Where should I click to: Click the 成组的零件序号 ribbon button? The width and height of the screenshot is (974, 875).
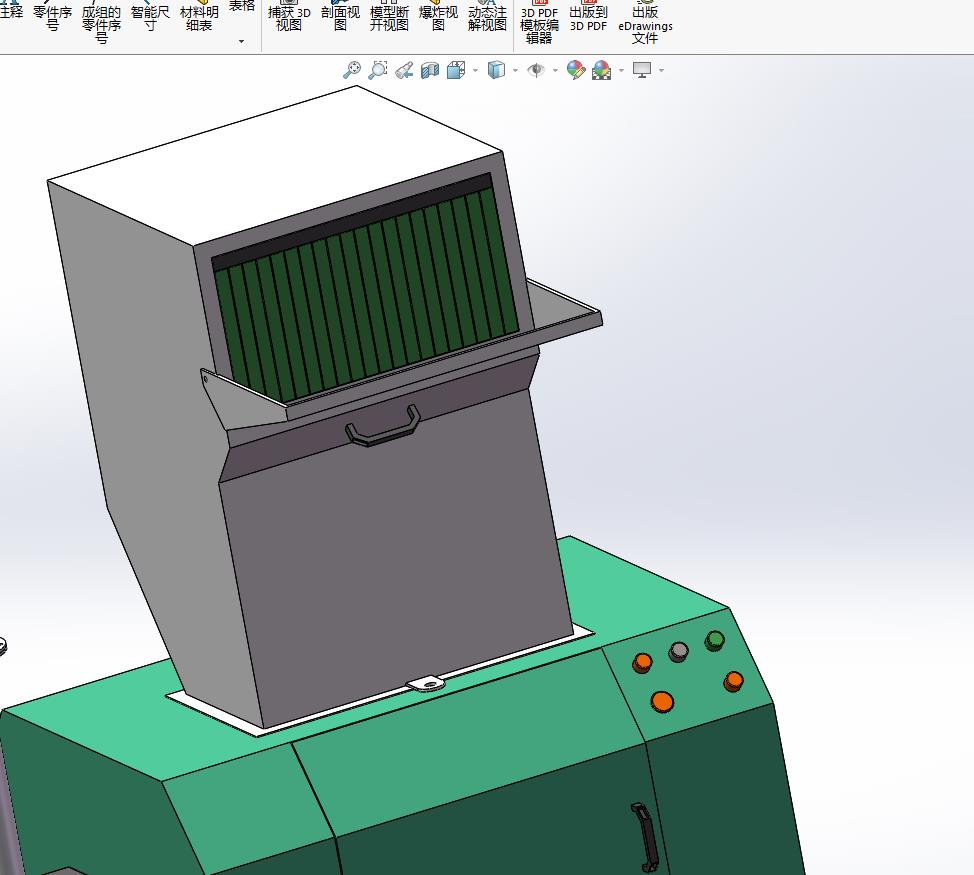click(x=101, y=22)
